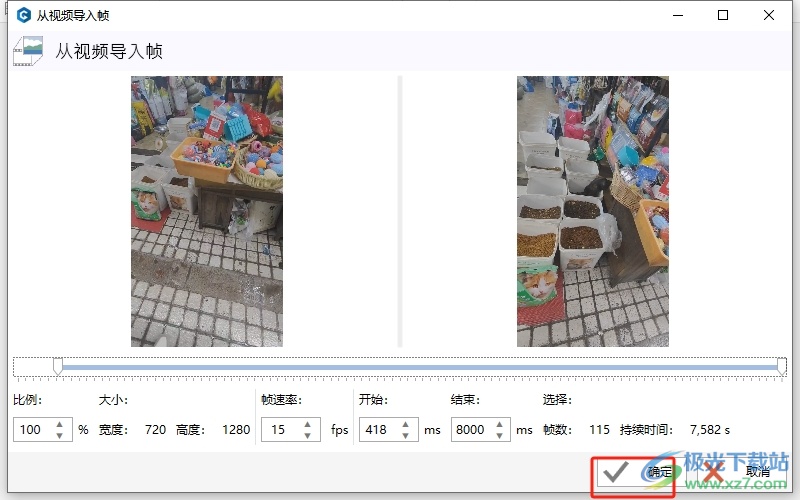Maximize the 从视频导入帧 window
This screenshot has height=500, width=800.
pyautogui.click(x=723, y=15)
